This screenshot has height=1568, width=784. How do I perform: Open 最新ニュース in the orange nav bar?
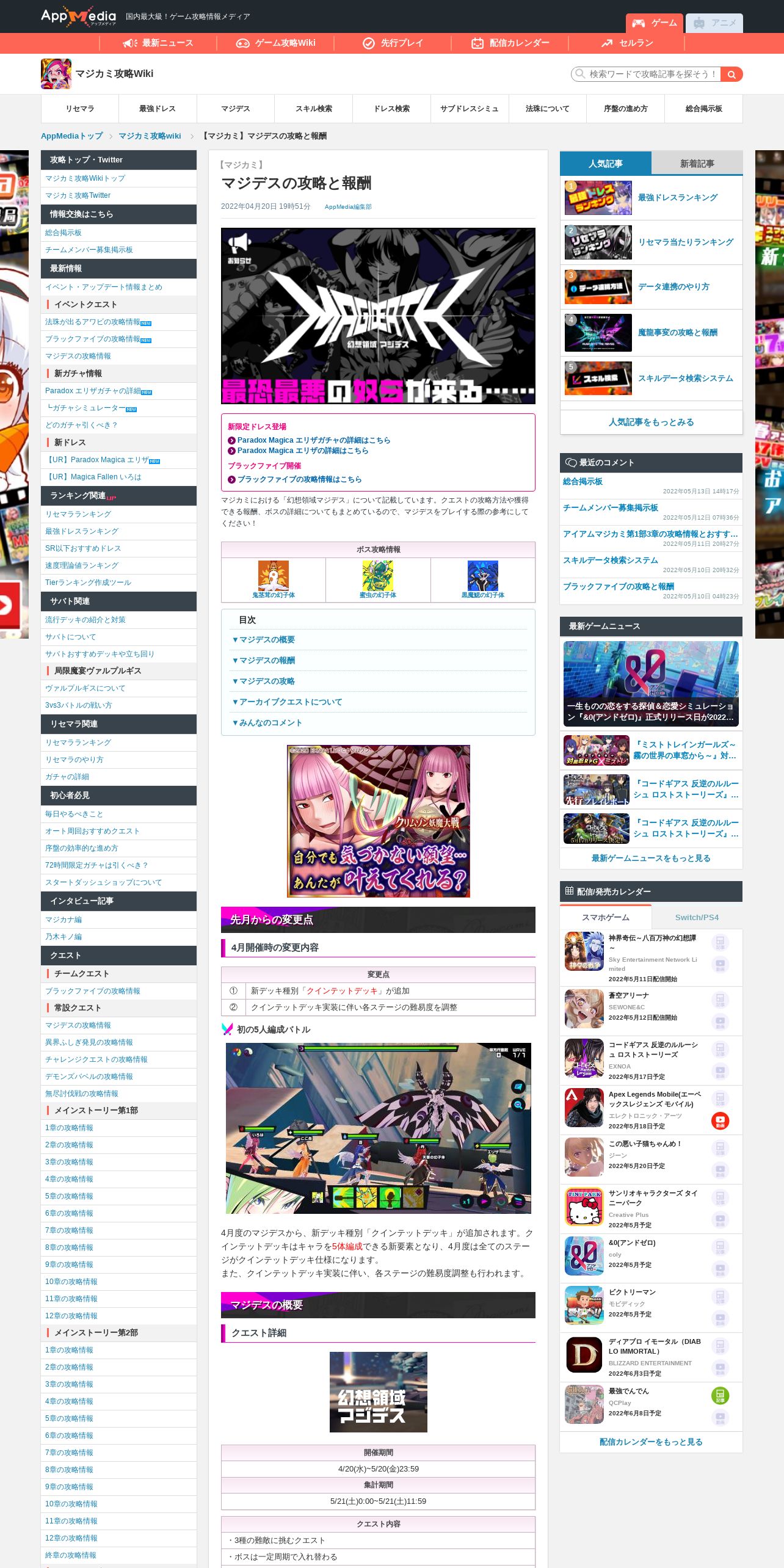point(158,43)
